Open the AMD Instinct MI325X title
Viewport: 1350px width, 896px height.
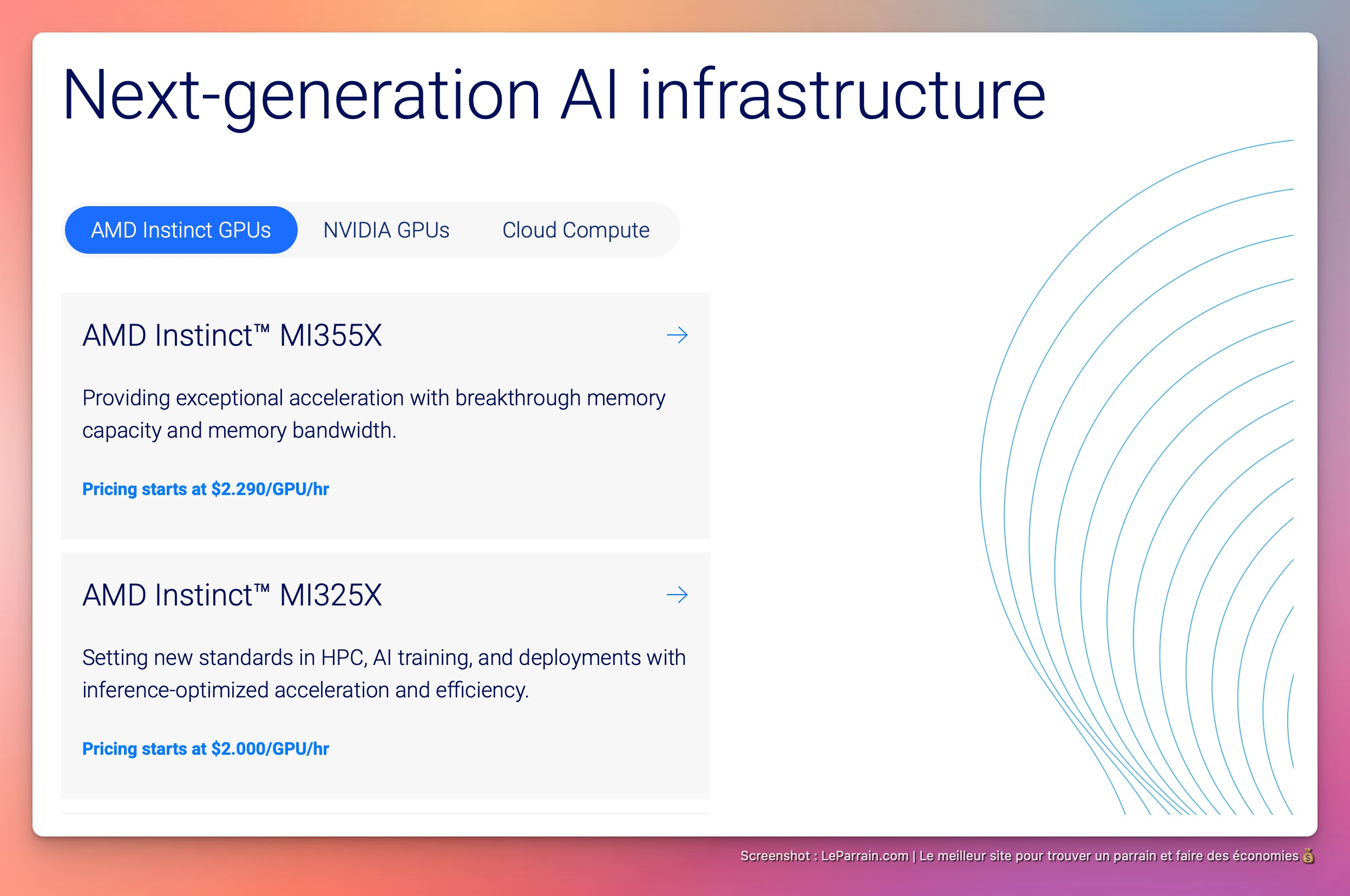tap(232, 595)
